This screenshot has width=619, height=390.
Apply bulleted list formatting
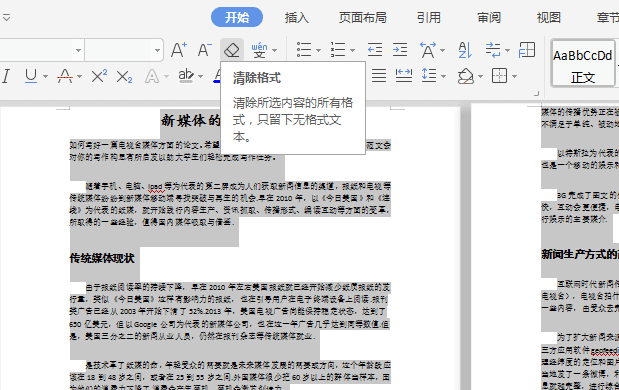click(304, 50)
